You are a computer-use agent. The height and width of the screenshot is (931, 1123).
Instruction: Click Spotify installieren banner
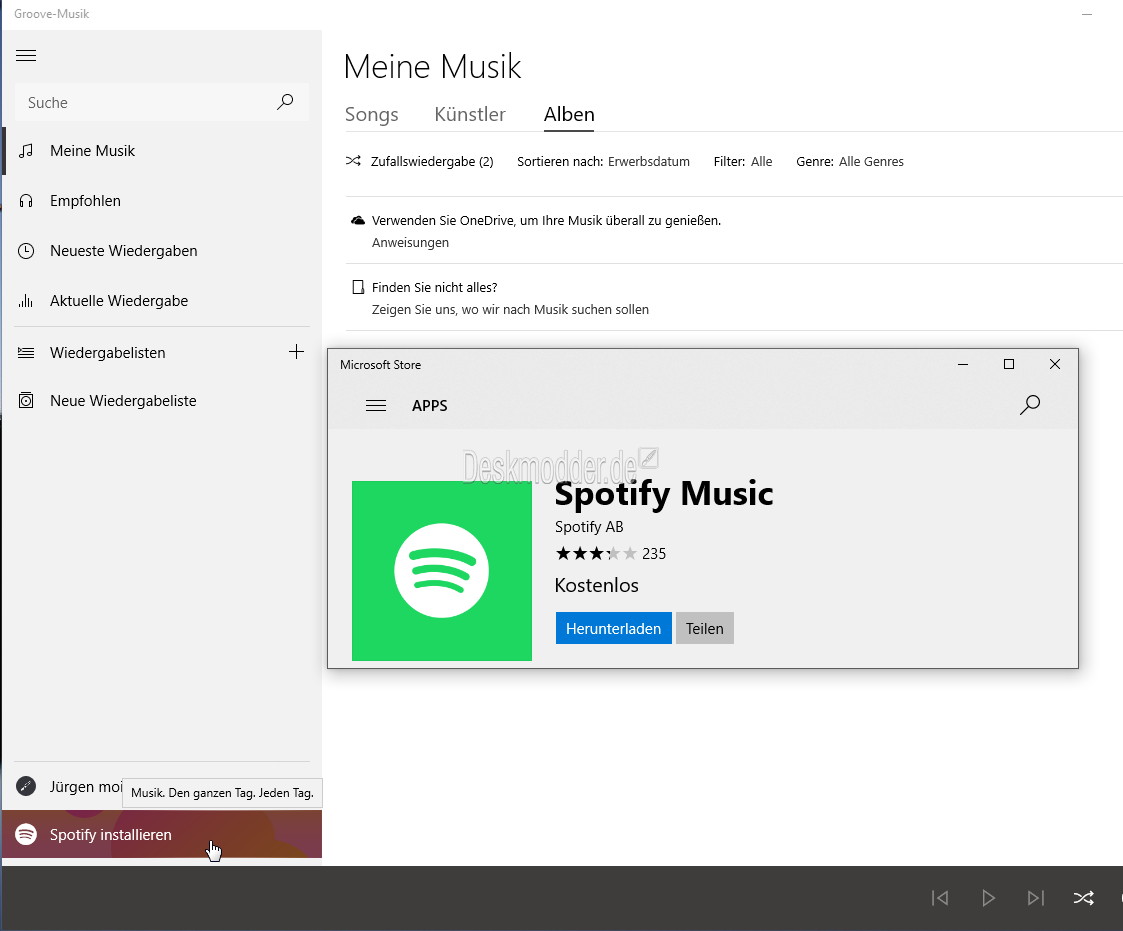(x=162, y=834)
